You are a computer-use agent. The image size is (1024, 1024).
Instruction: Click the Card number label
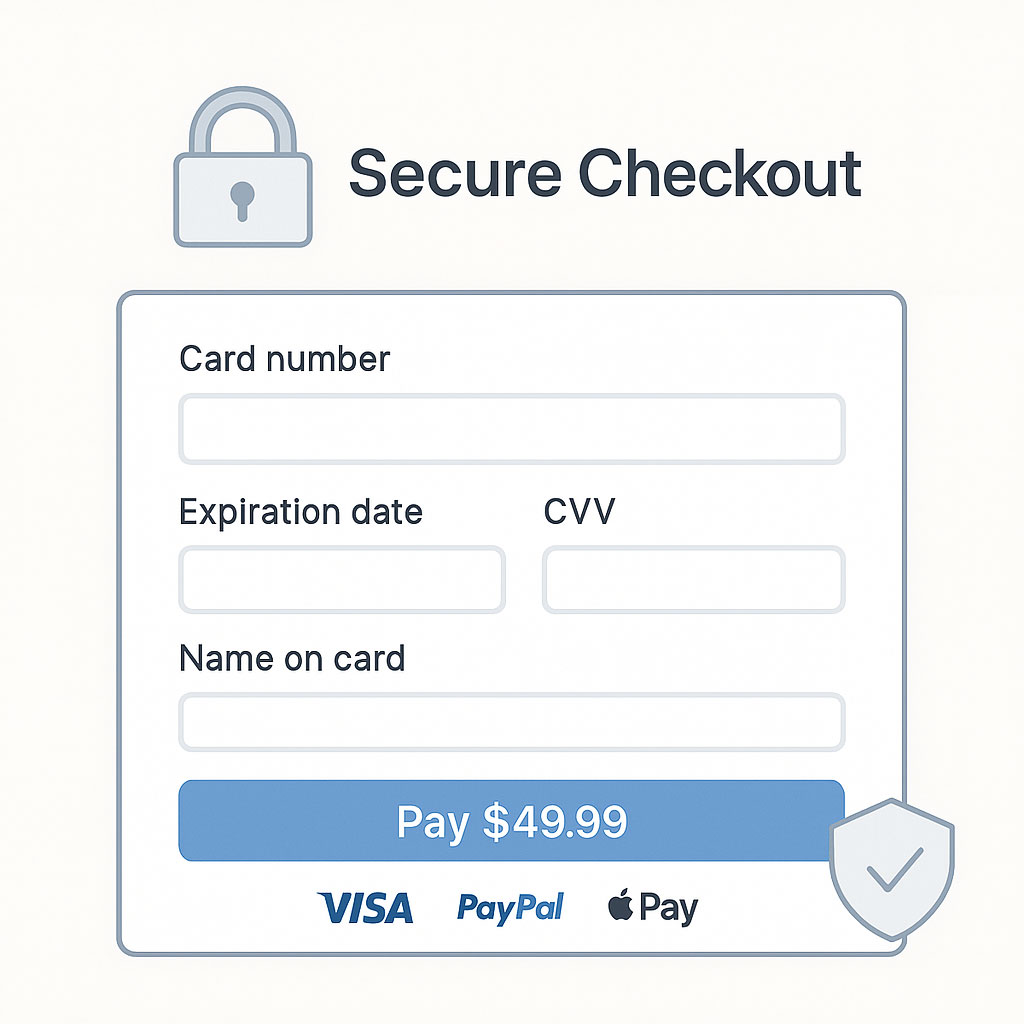pos(284,358)
